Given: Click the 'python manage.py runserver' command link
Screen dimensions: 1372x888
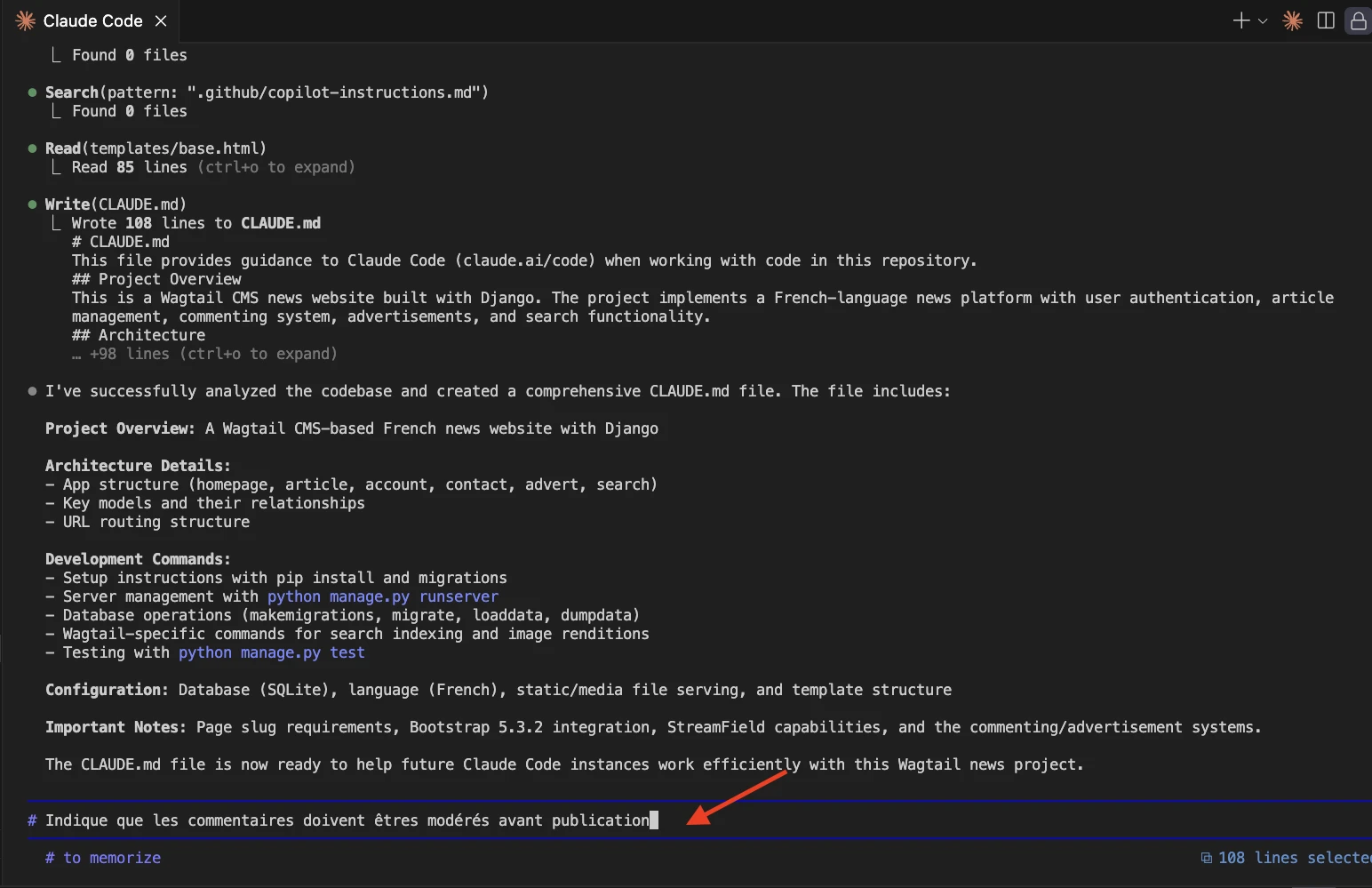Looking at the screenshot, I should coord(382,596).
